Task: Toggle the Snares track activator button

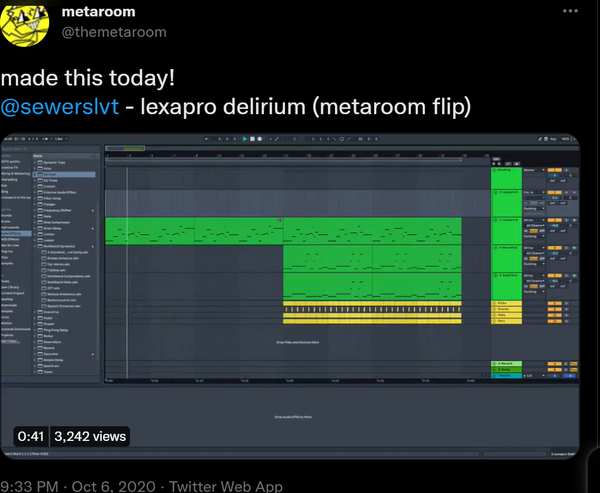Action: 554,309
